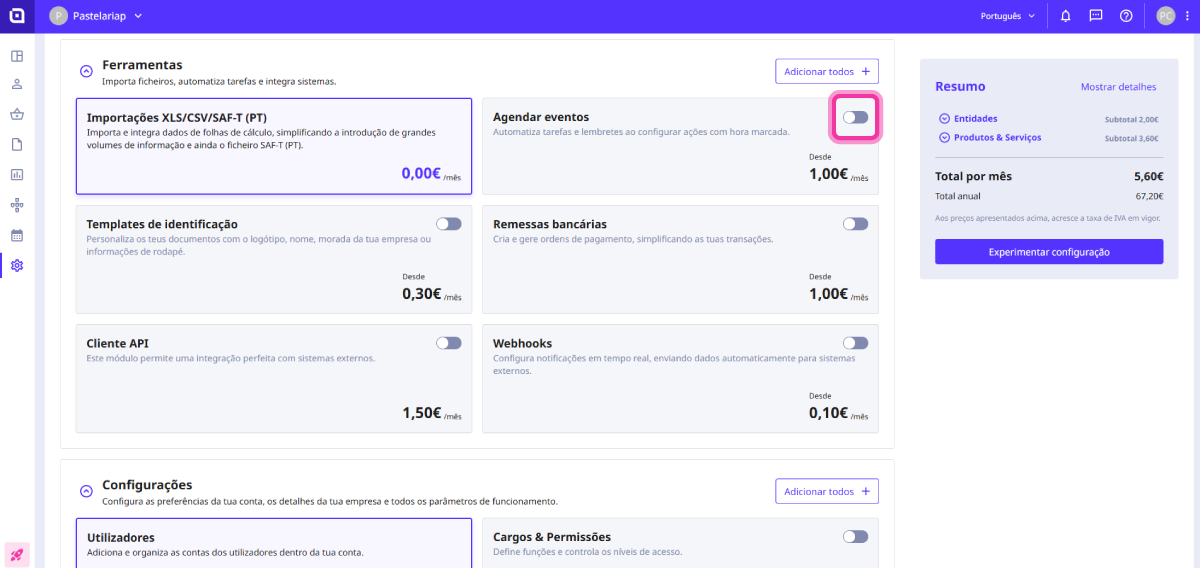Click the 1,50€ price on Cliente API card
The height and width of the screenshot is (568, 1200).
tap(421, 413)
